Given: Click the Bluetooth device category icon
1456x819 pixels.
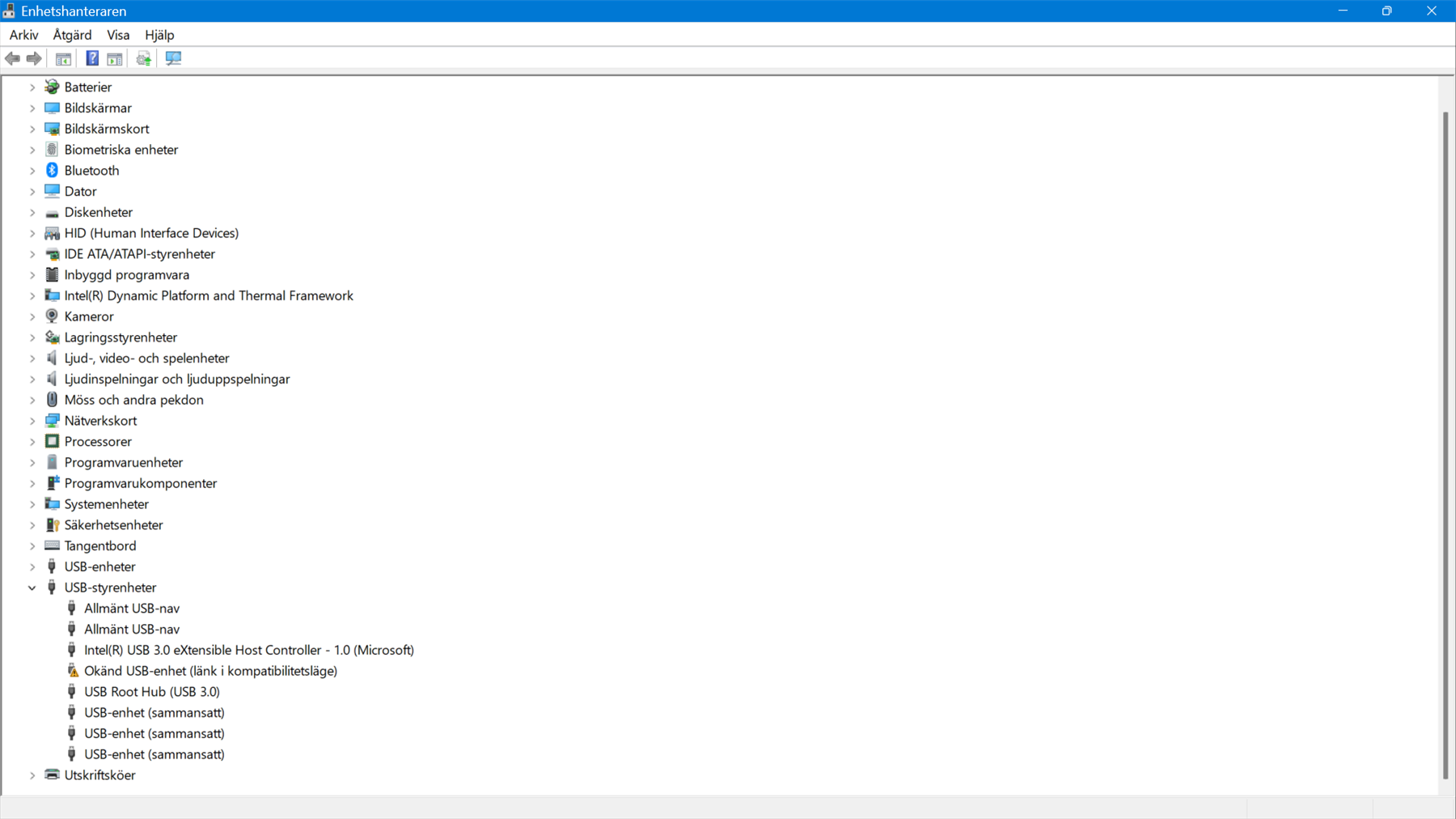Looking at the screenshot, I should (52, 170).
